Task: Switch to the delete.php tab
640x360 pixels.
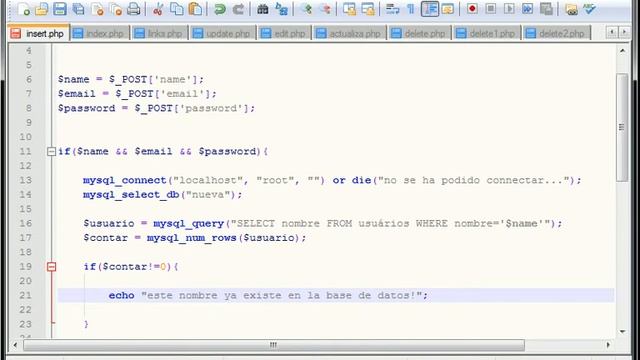Action: click(419, 33)
